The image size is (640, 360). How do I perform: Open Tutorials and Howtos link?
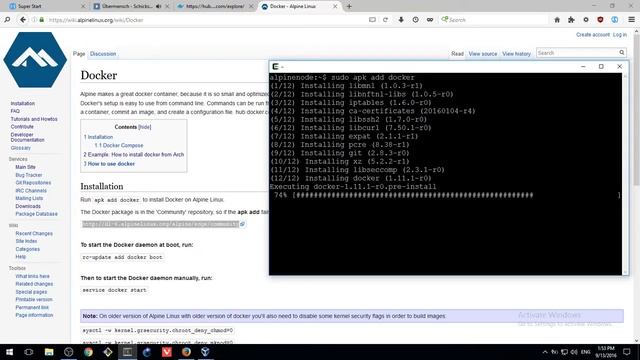[x=34, y=119]
